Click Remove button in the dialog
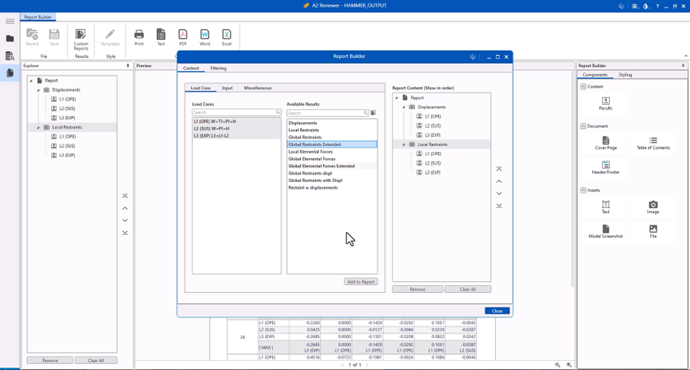 [417, 289]
